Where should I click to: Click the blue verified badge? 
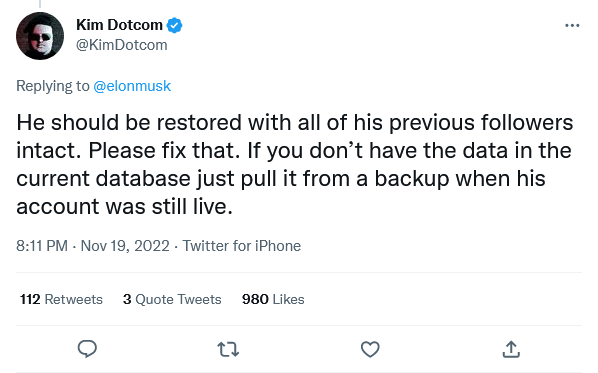coord(174,26)
